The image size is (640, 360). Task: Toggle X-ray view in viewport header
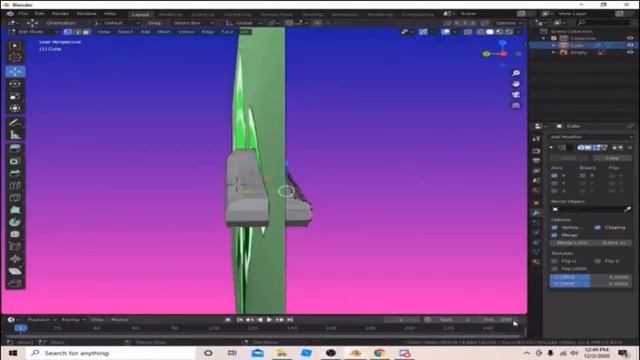[468, 32]
